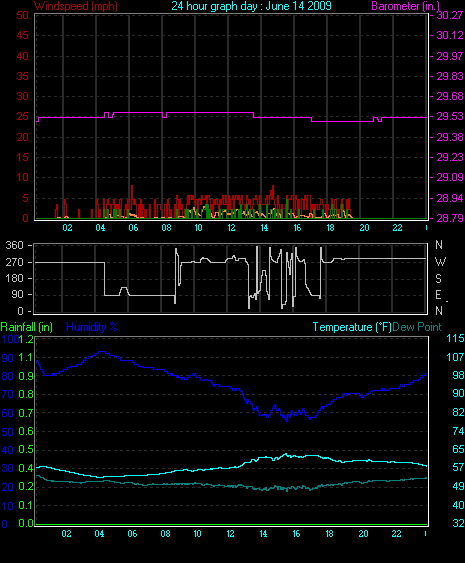The height and width of the screenshot is (563, 465).
Task: Click the 'W' compass label
Action: click(x=440, y=262)
